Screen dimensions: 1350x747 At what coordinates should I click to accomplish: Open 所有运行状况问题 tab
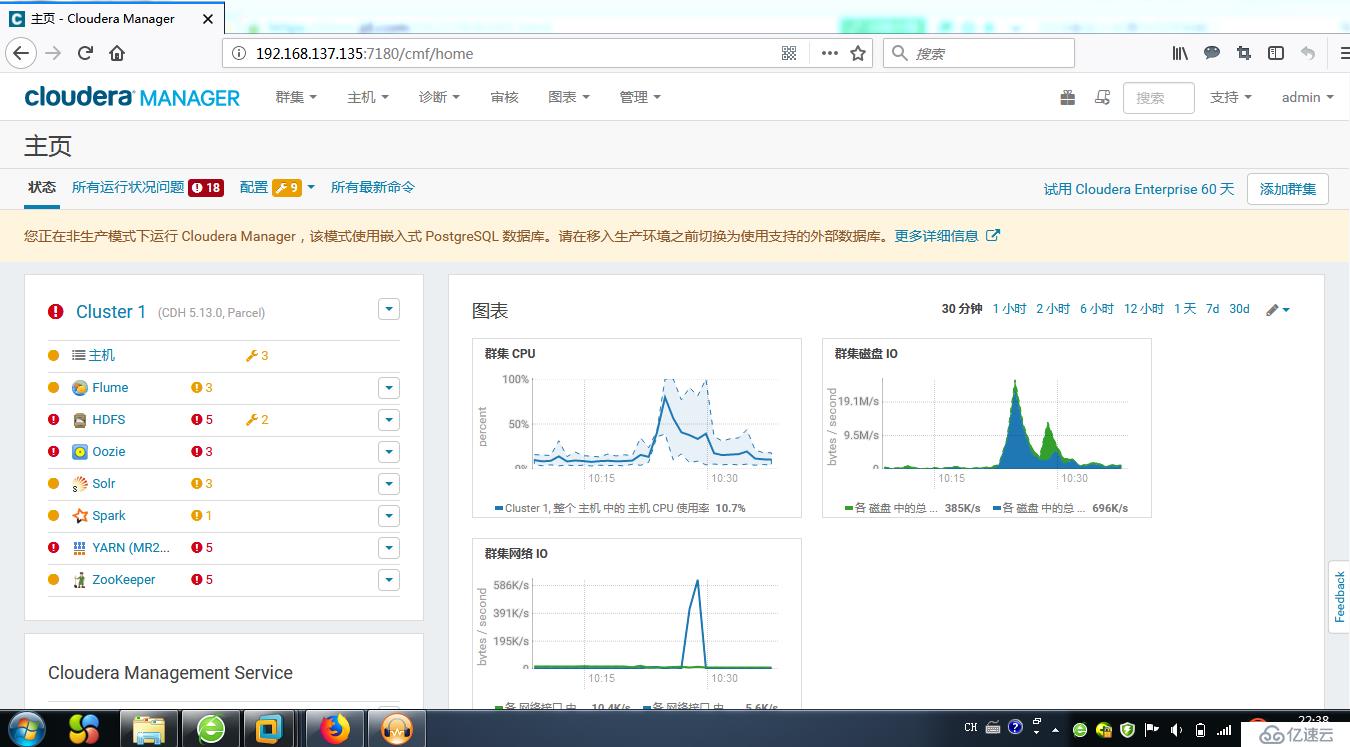point(147,187)
